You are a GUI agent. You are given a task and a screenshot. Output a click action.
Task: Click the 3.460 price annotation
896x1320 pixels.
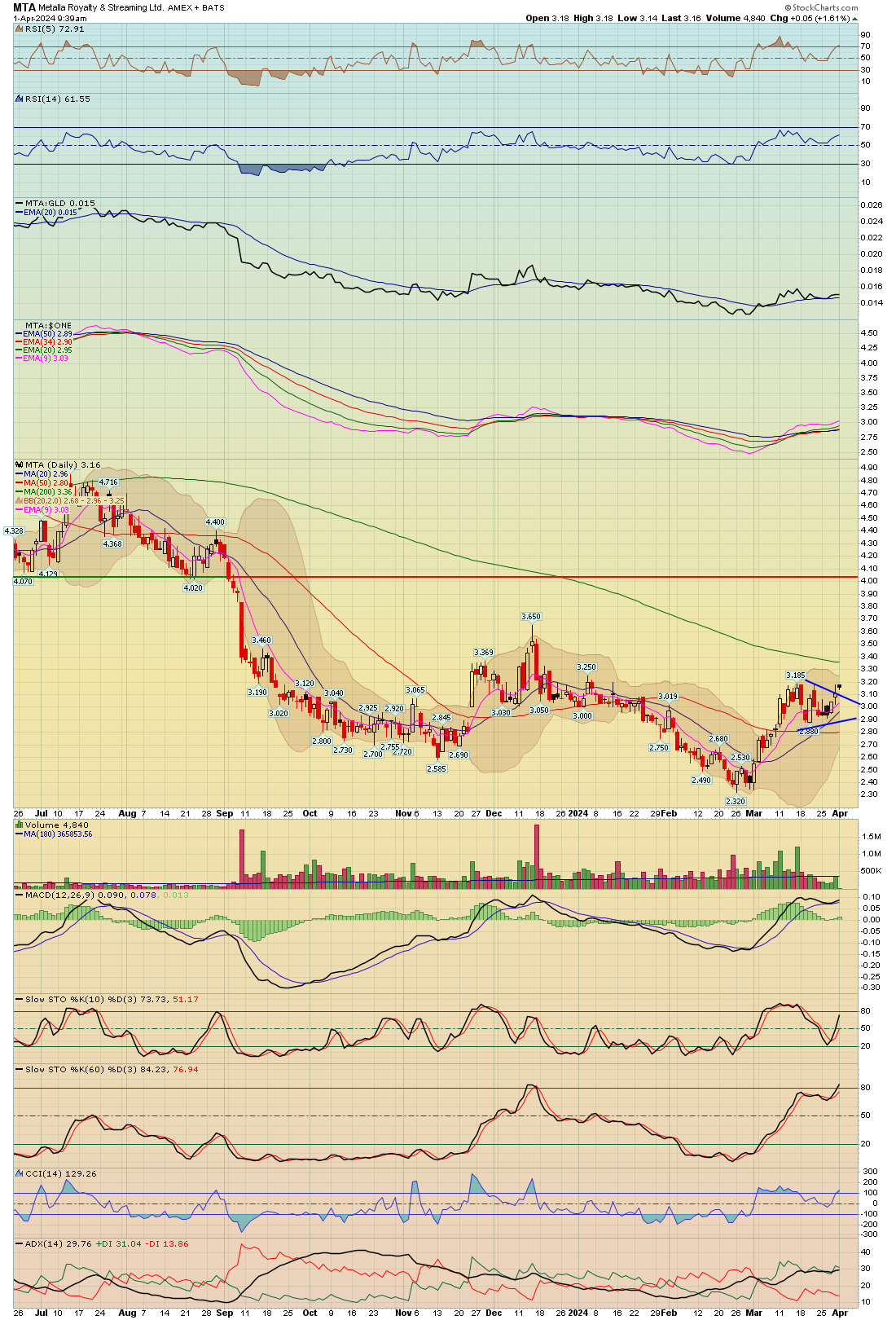[x=261, y=640]
